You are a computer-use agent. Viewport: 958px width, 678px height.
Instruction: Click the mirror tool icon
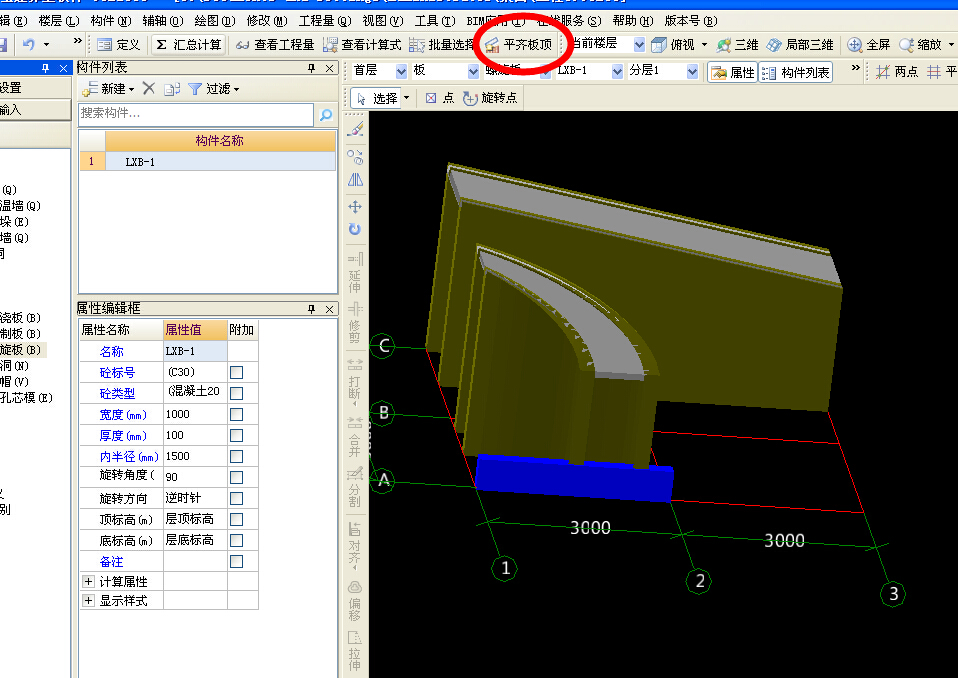tap(355, 180)
